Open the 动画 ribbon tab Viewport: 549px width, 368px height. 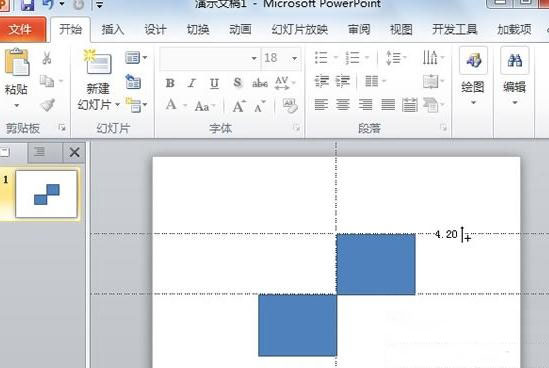240,29
